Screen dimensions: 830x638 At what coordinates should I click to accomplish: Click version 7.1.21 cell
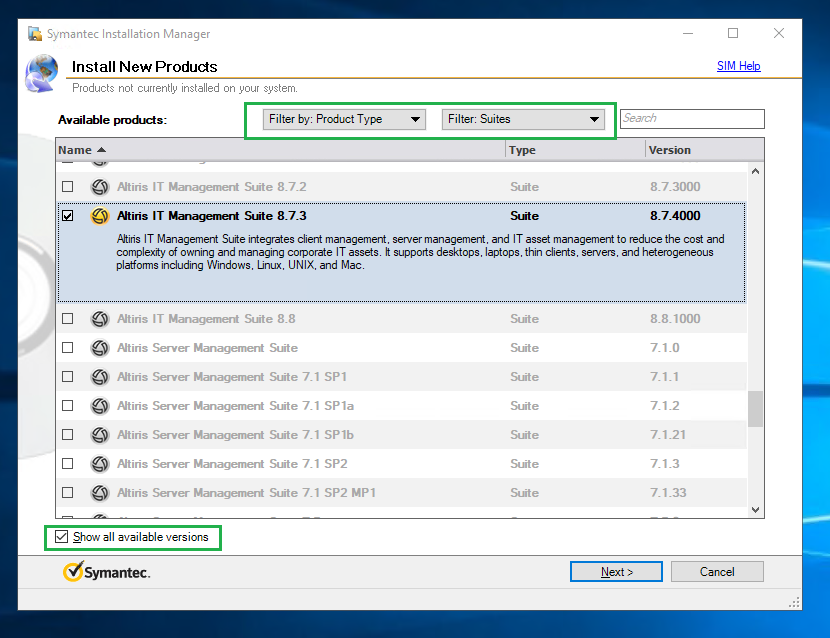[x=668, y=435]
